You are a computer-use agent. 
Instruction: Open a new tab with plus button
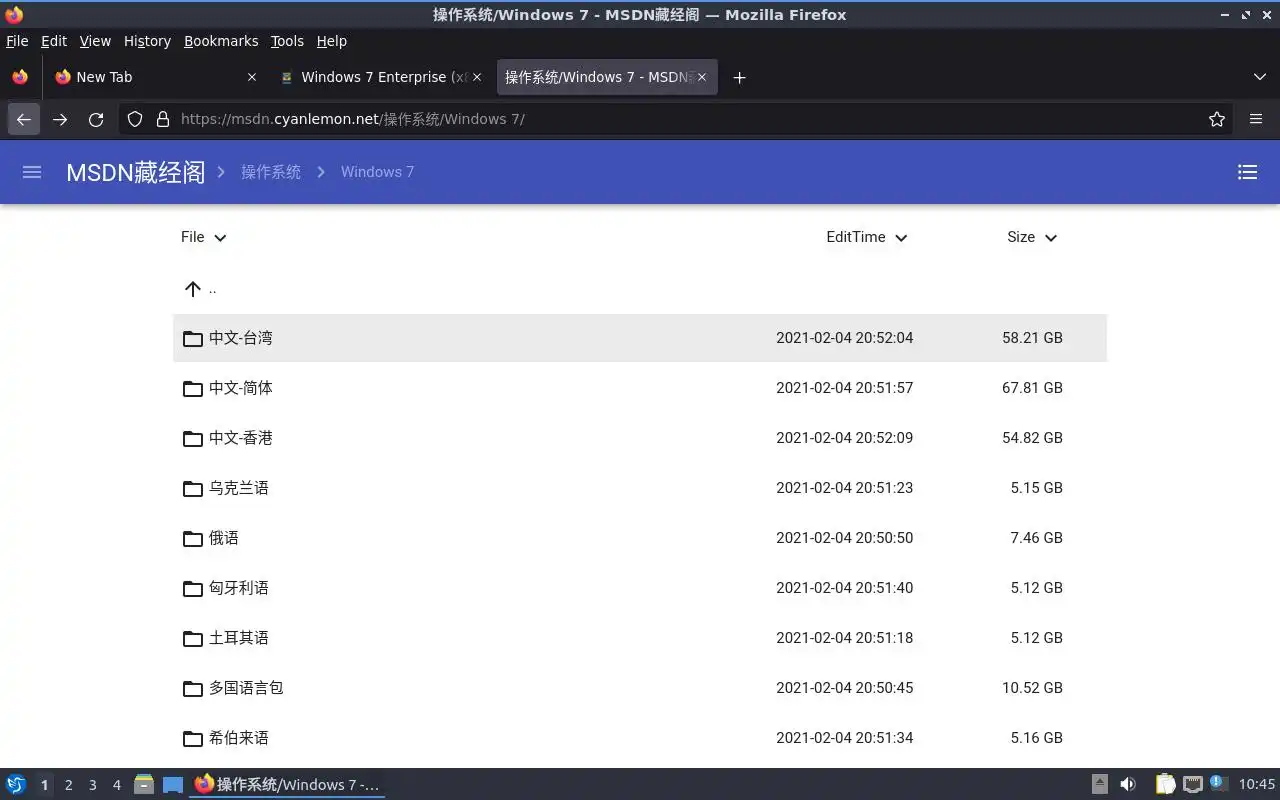coord(739,77)
